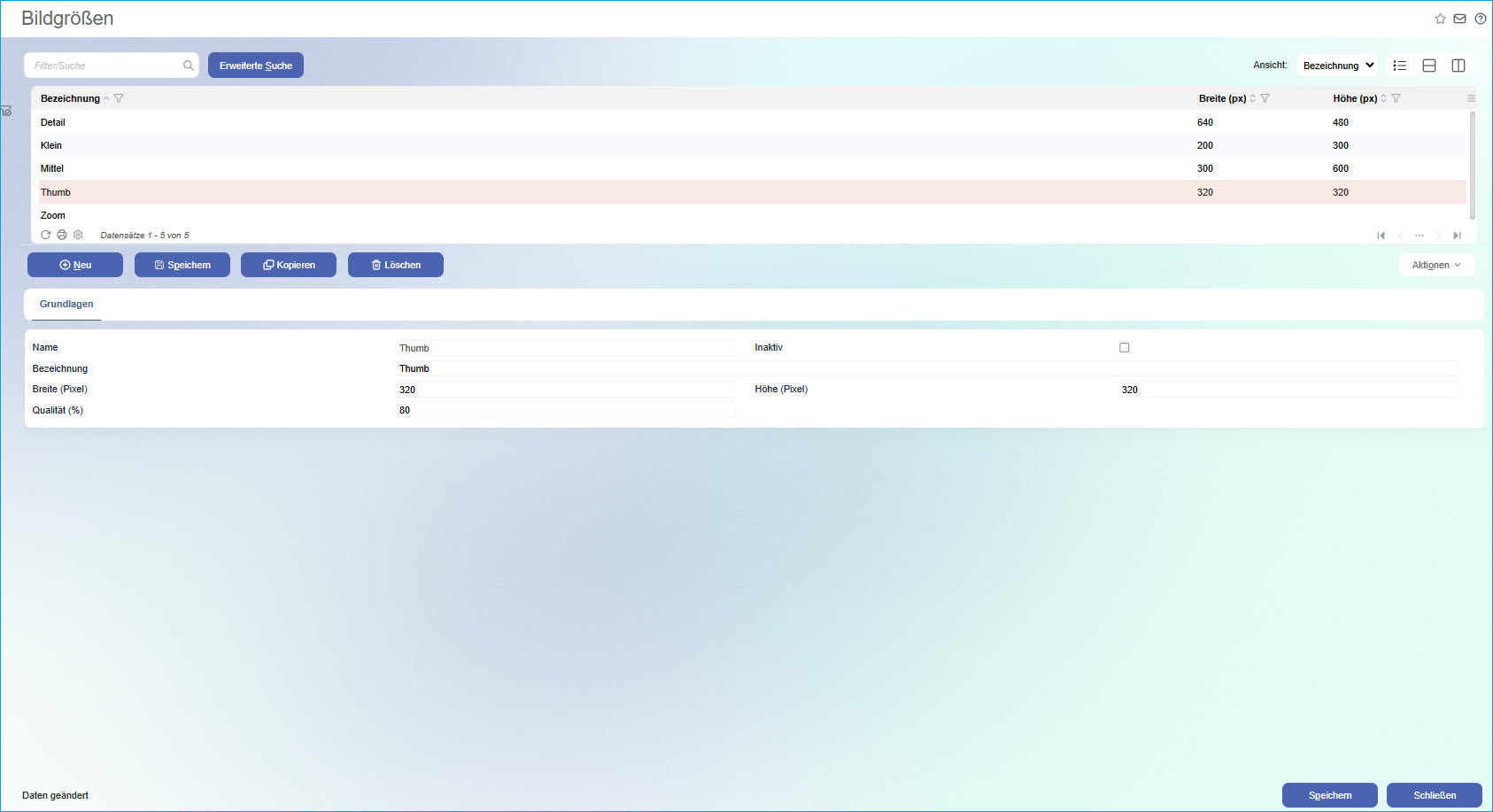
Task: Select the Zoom row in the table
Action: click(x=753, y=215)
